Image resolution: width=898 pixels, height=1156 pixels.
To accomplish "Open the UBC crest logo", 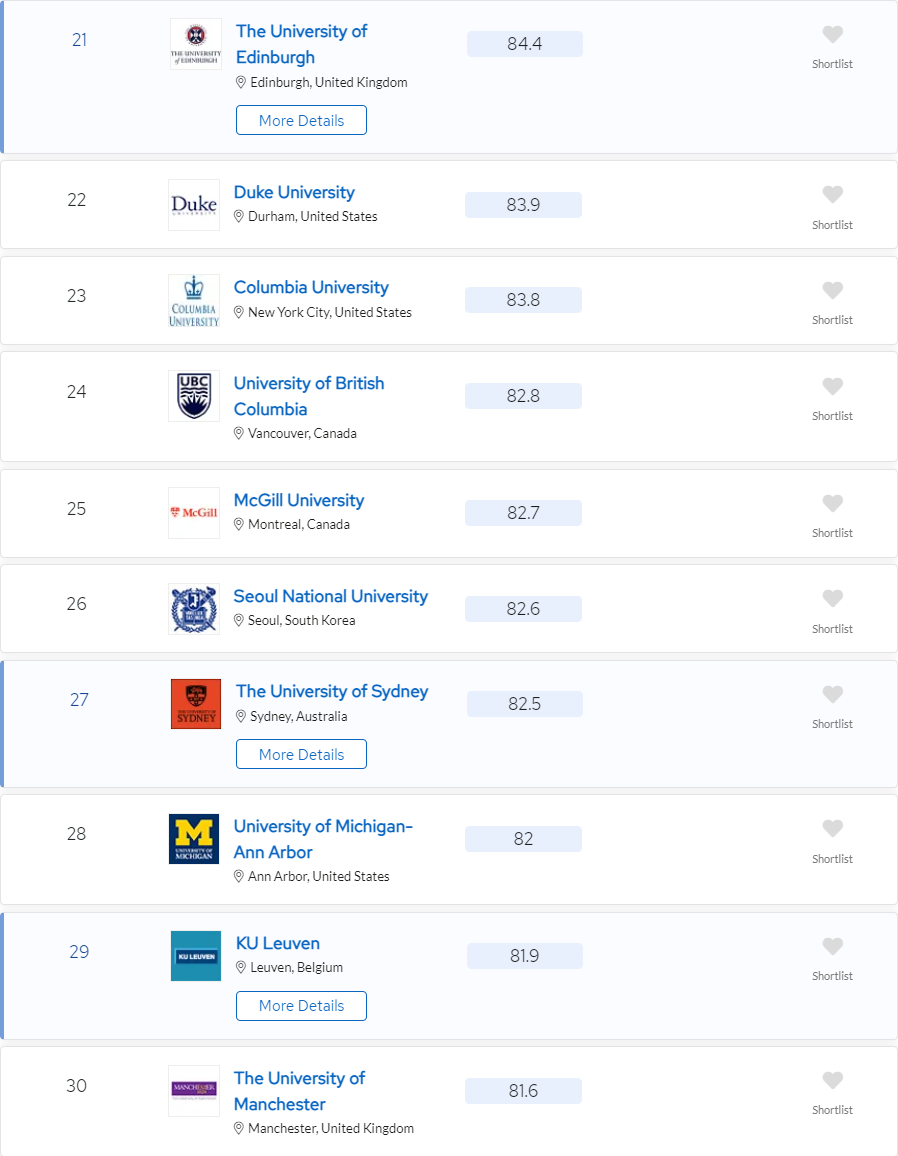I will pos(194,396).
